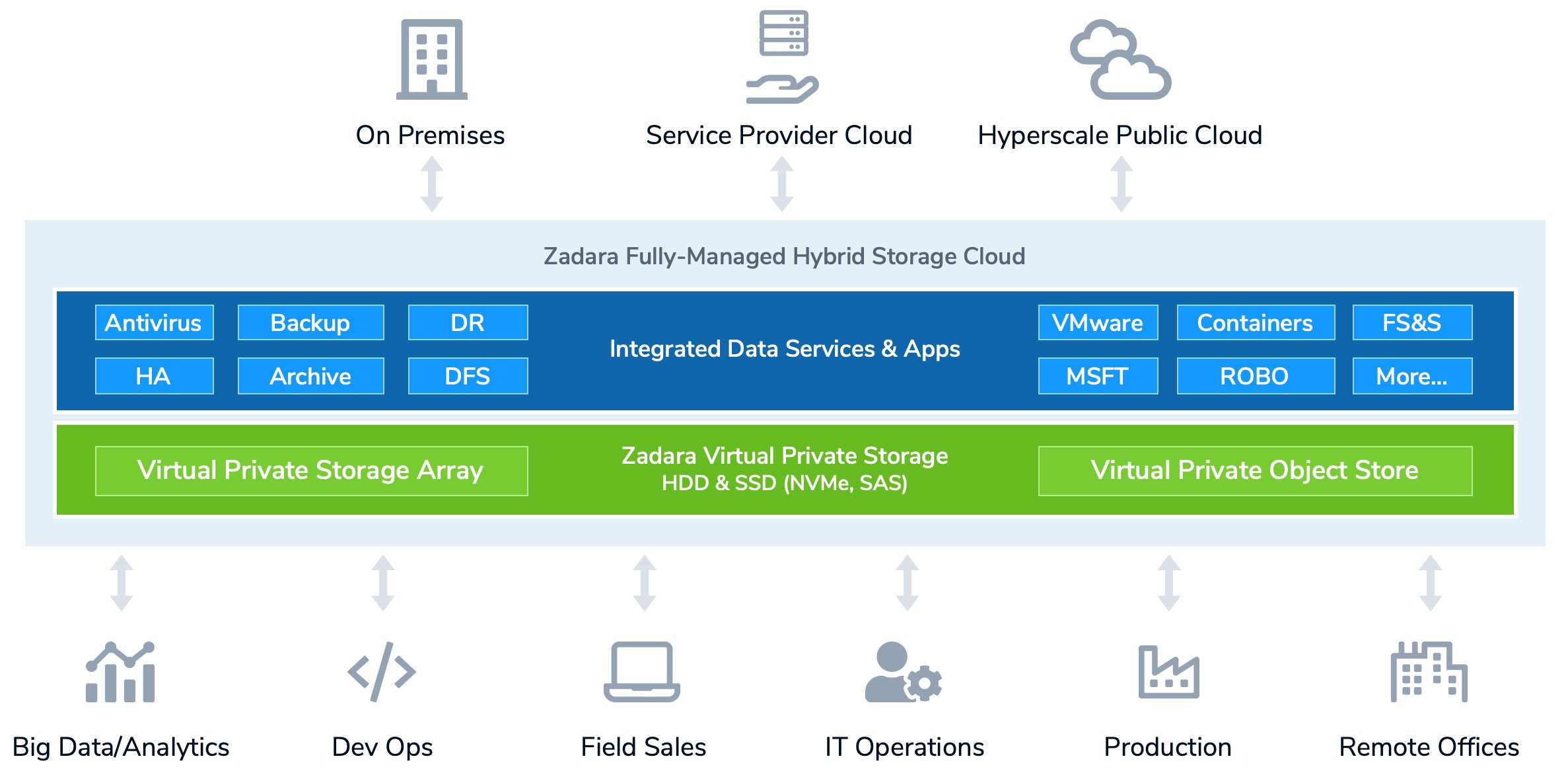Click the Hyperscale Public Cloud icon
Image resolution: width=1568 pixels, height=773 pixels.
(x=1121, y=59)
